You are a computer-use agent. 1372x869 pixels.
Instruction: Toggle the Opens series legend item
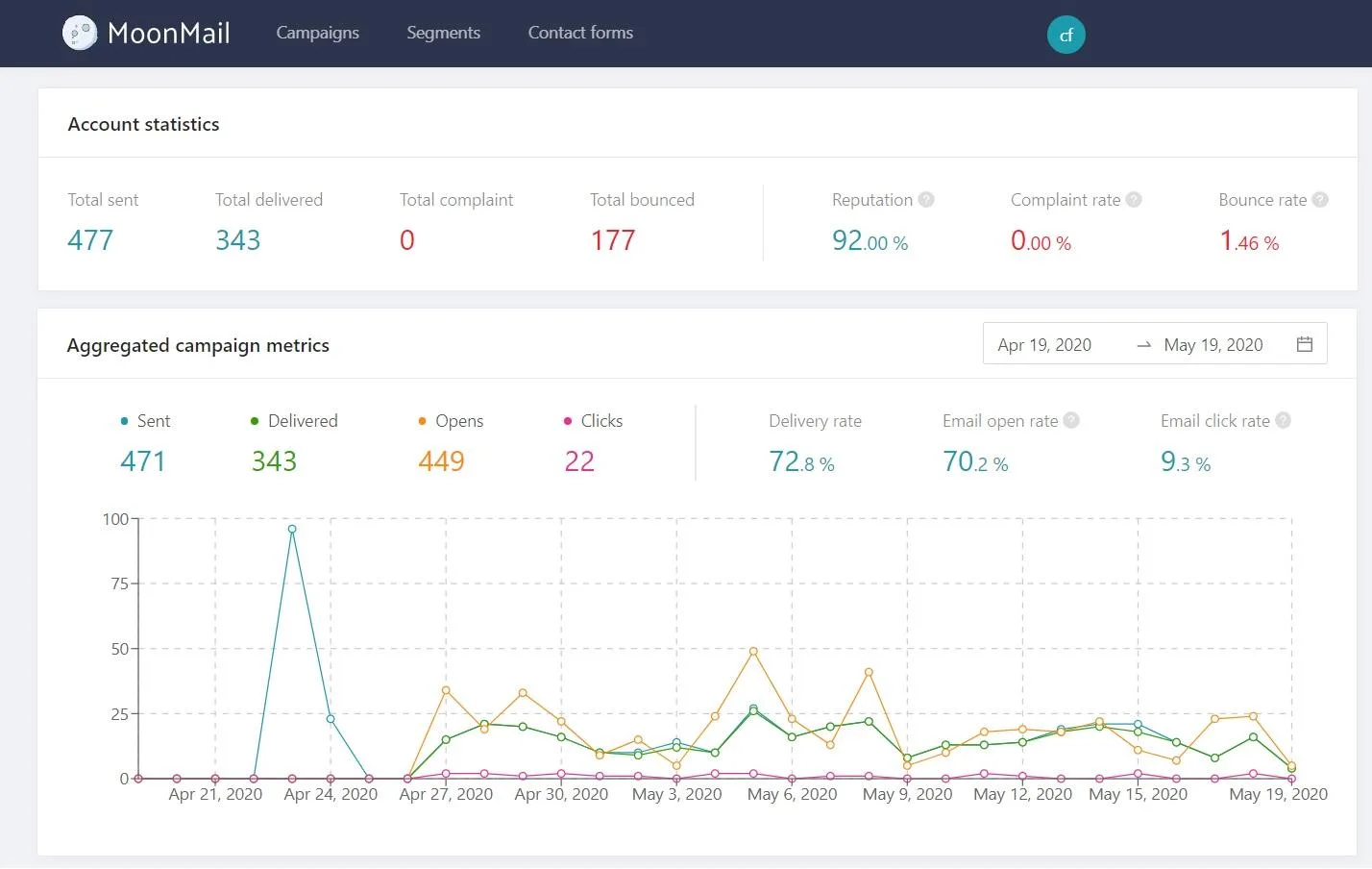point(451,421)
